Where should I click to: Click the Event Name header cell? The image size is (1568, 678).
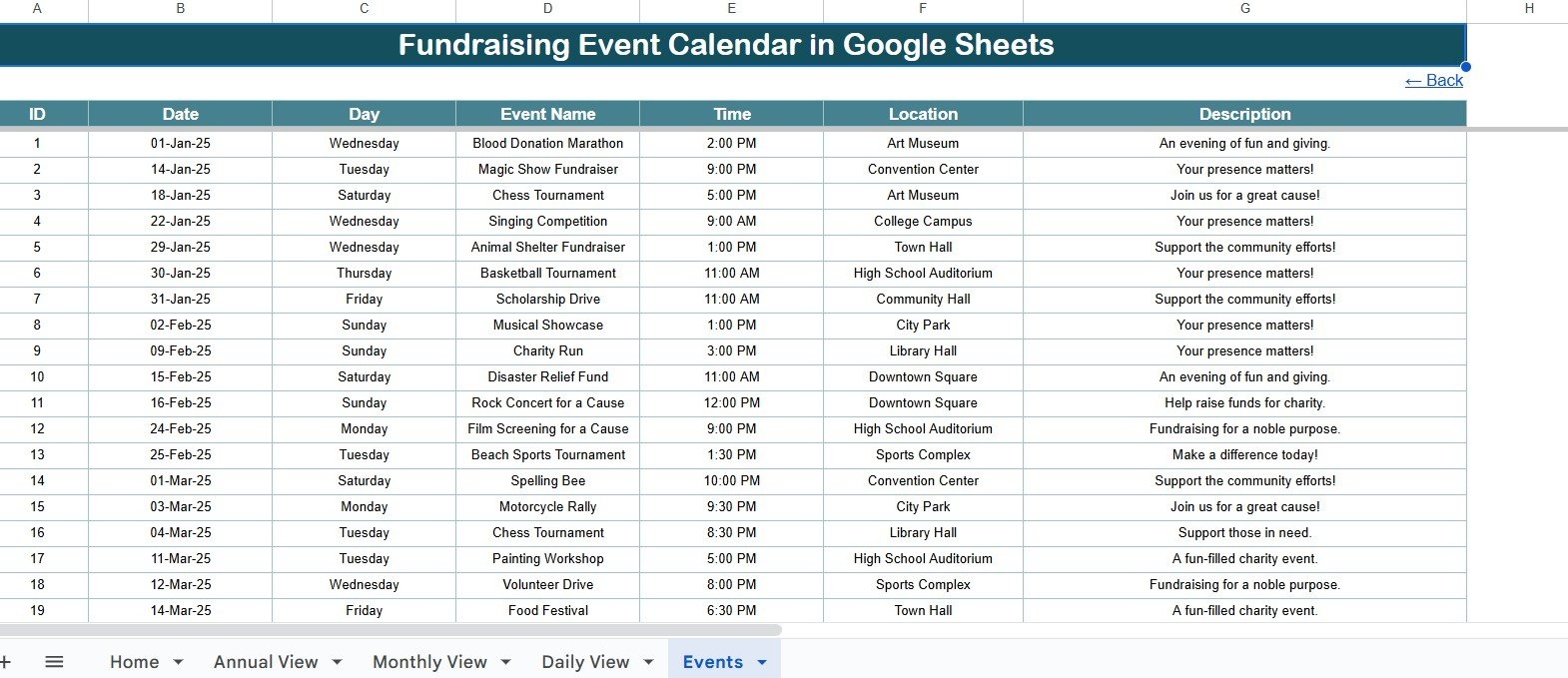547,114
